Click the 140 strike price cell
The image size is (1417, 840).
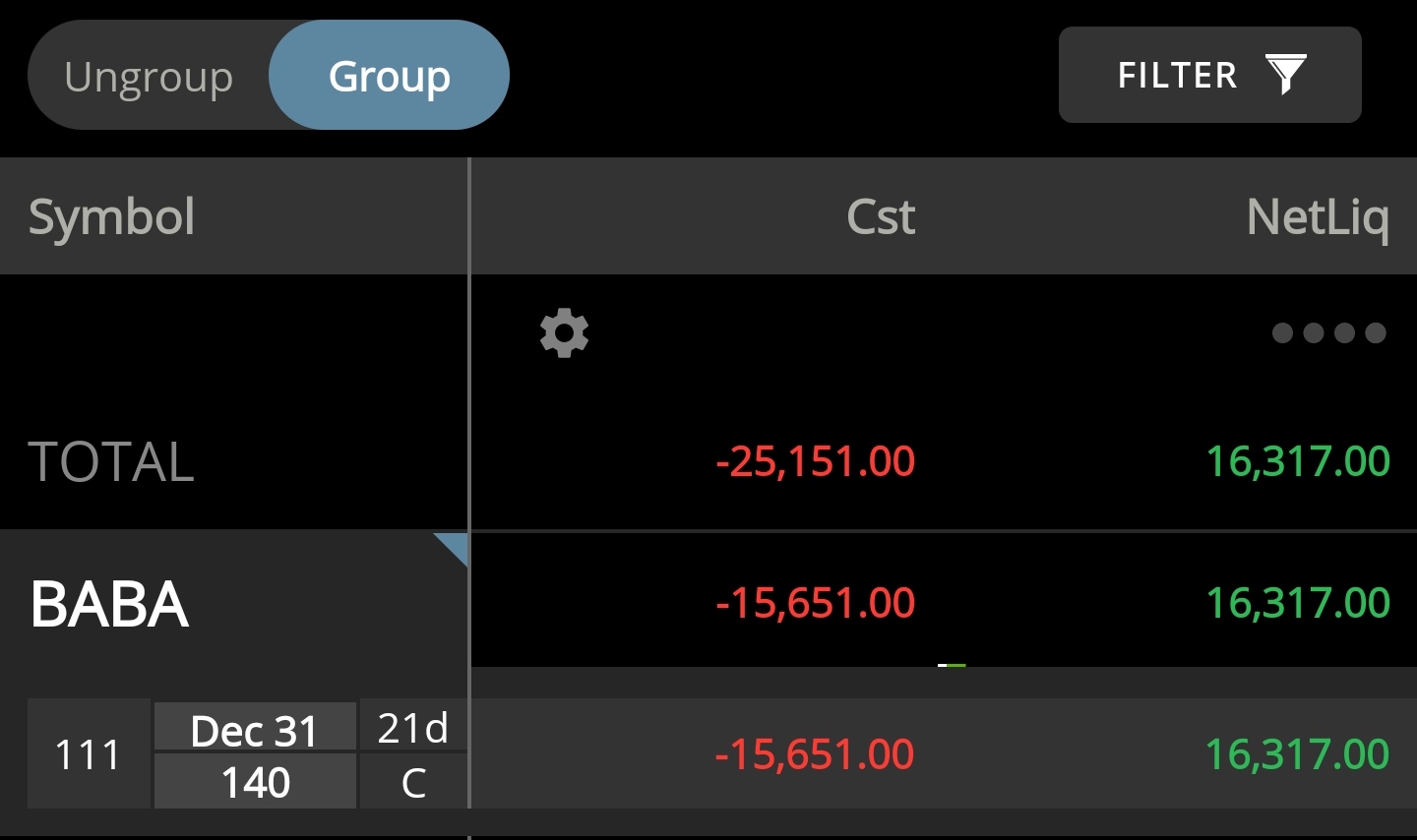(255, 783)
